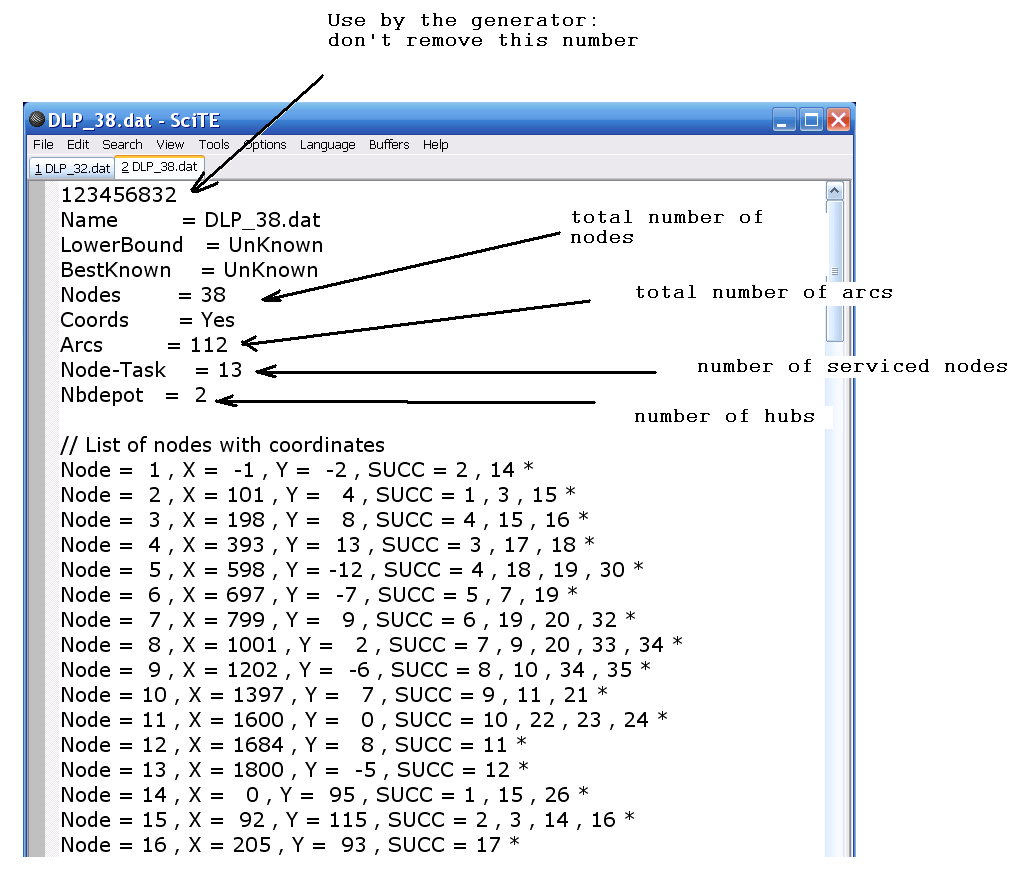Maximize the SciTE window
The image size is (1022, 879).
(x=811, y=120)
